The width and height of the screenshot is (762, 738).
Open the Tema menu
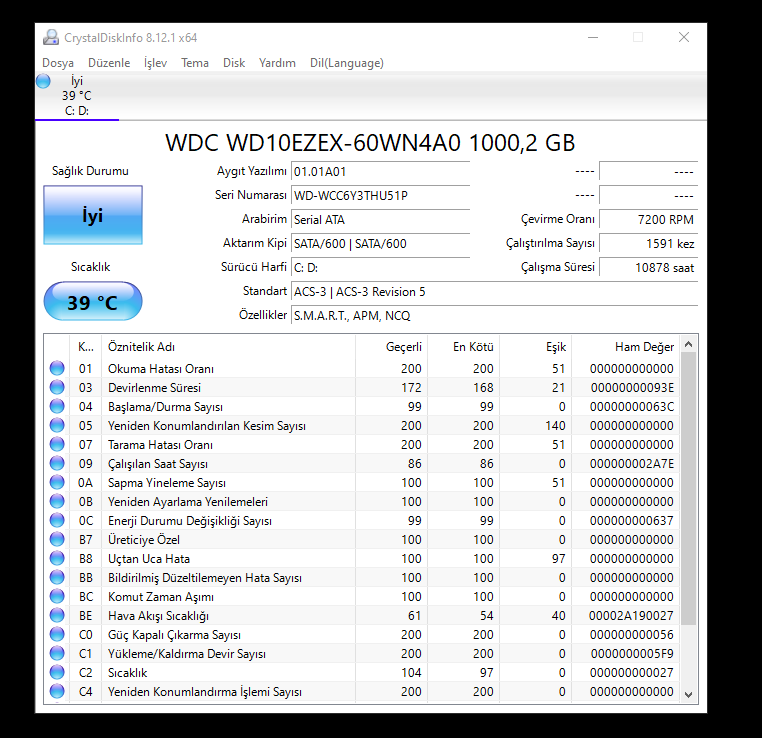195,63
